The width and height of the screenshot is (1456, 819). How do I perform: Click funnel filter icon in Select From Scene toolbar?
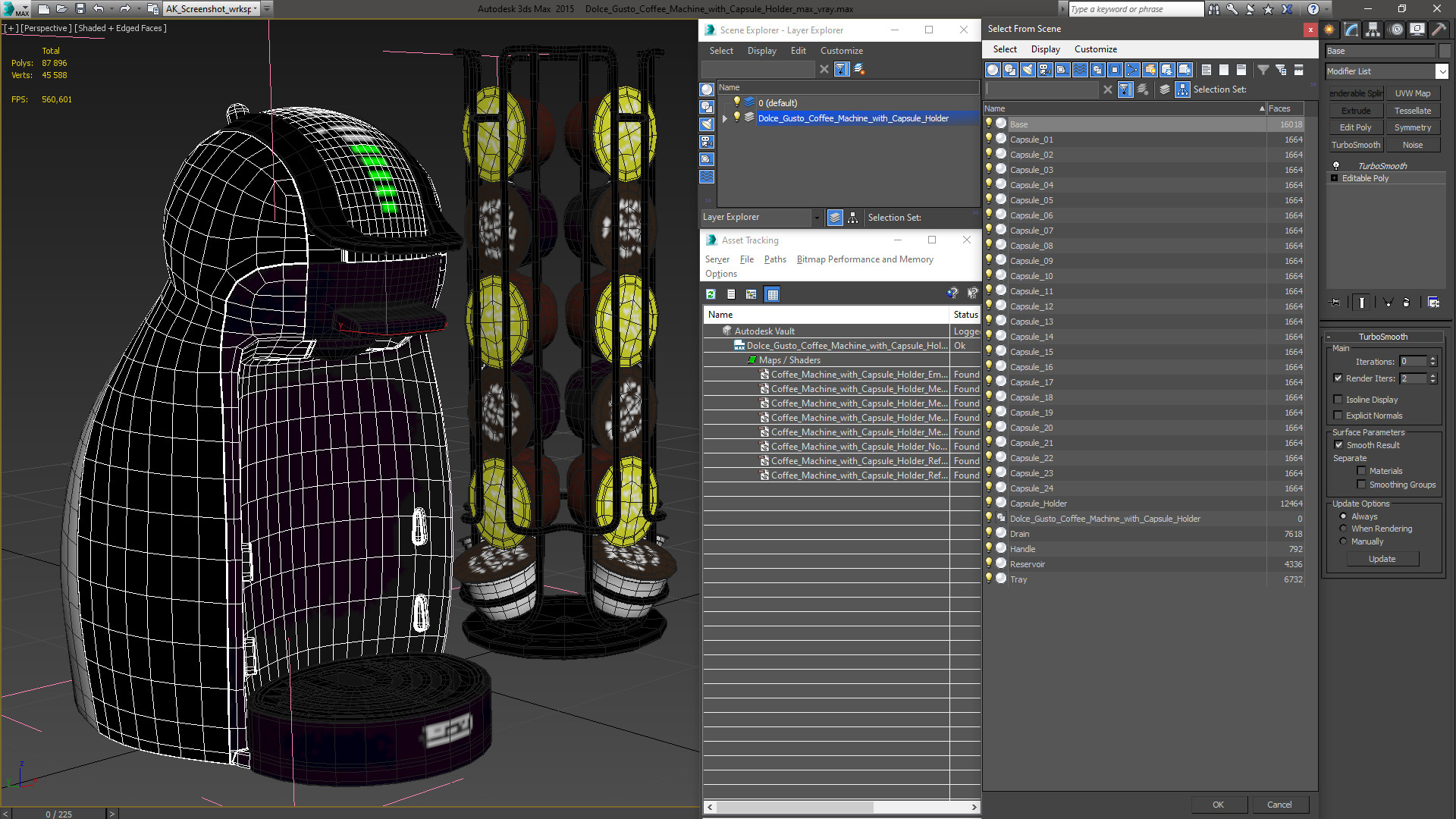pyautogui.click(x=1263, y=70)
